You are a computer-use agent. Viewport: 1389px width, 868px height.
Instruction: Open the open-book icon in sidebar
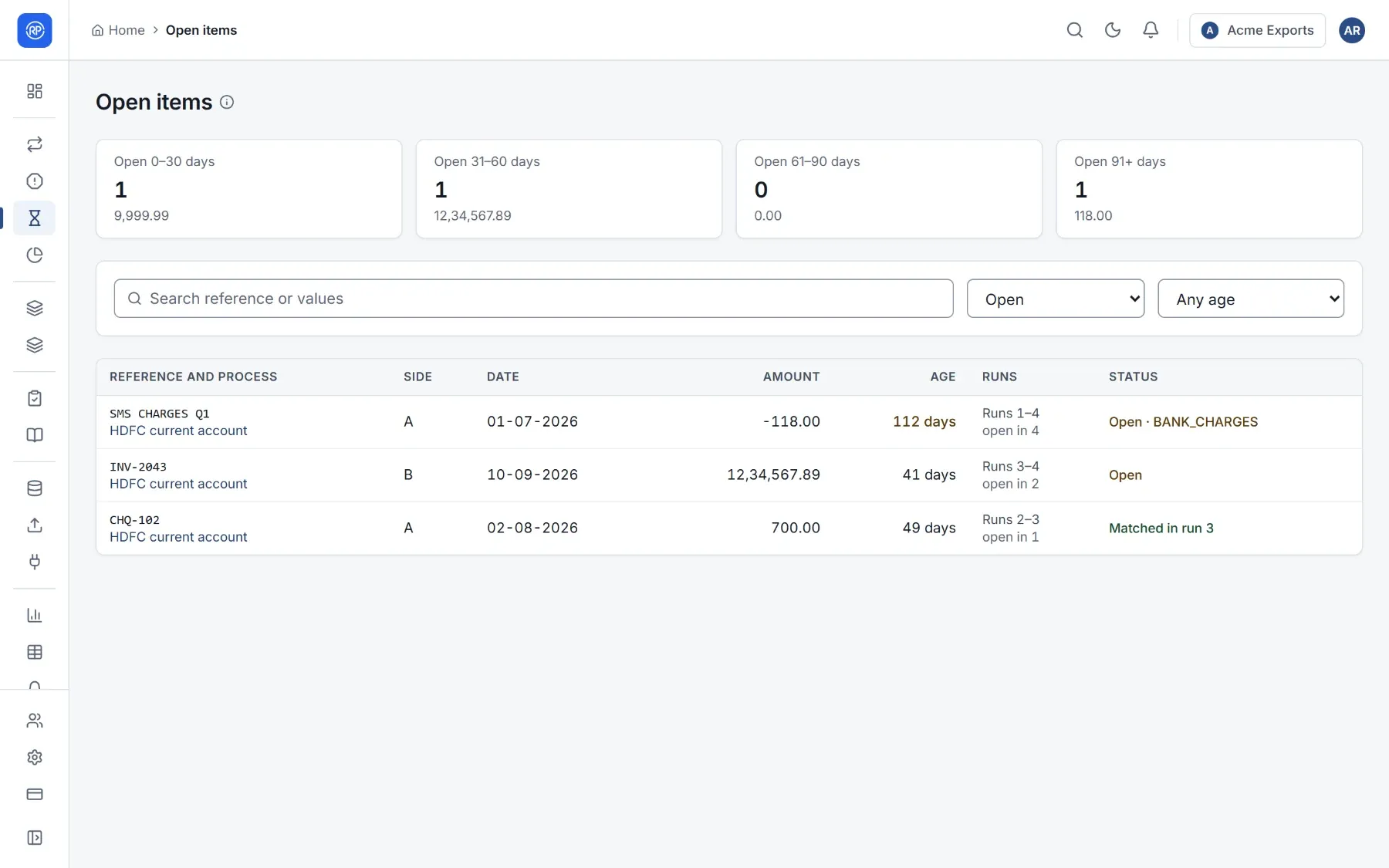(x=35, y=435)
